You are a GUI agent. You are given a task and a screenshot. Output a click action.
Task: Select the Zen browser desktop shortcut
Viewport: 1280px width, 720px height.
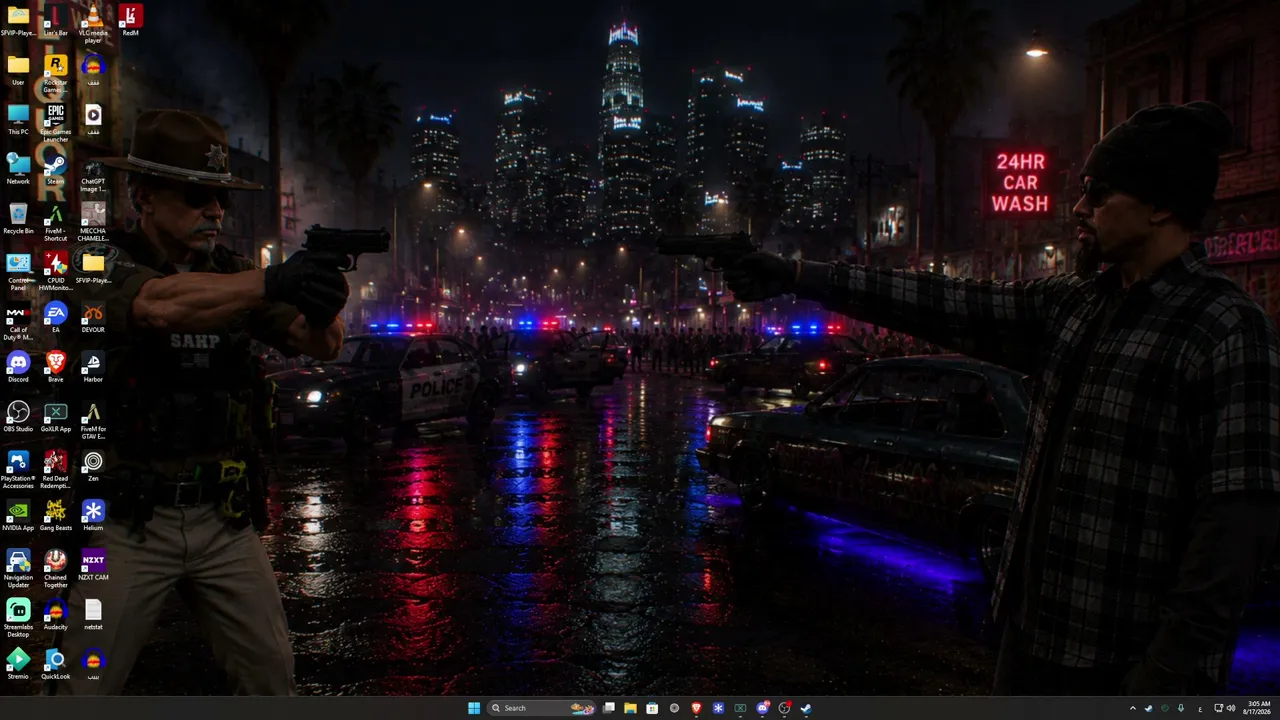pos(93,466)
